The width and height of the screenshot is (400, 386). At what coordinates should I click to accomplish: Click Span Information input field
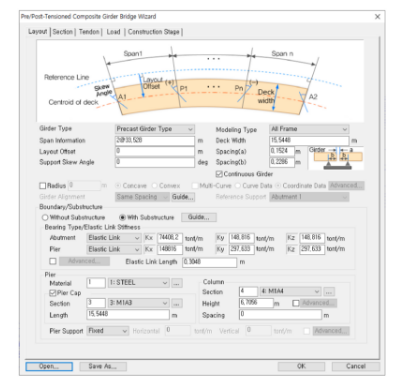(155, 141)
